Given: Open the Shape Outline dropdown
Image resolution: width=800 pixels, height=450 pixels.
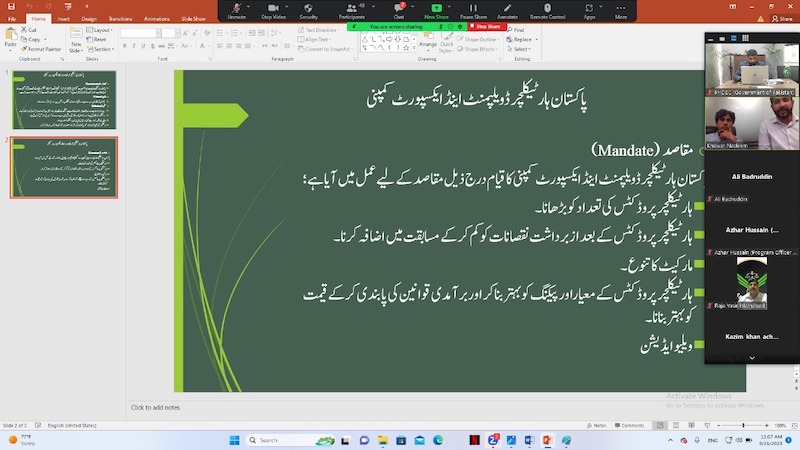Looking at the screenshot, I should [479, 39].
